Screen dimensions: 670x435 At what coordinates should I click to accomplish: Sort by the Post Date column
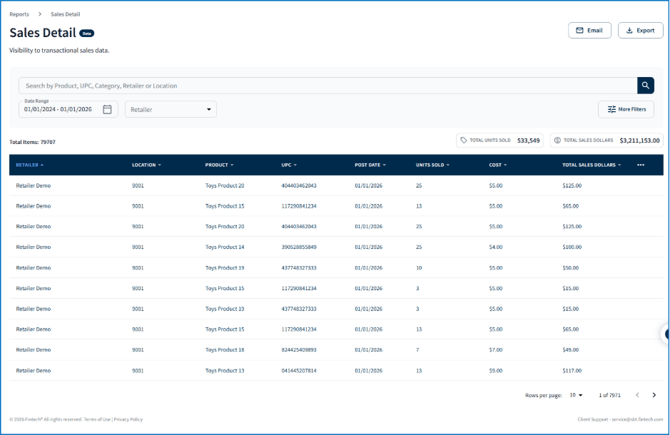click(x=368, y=165)
